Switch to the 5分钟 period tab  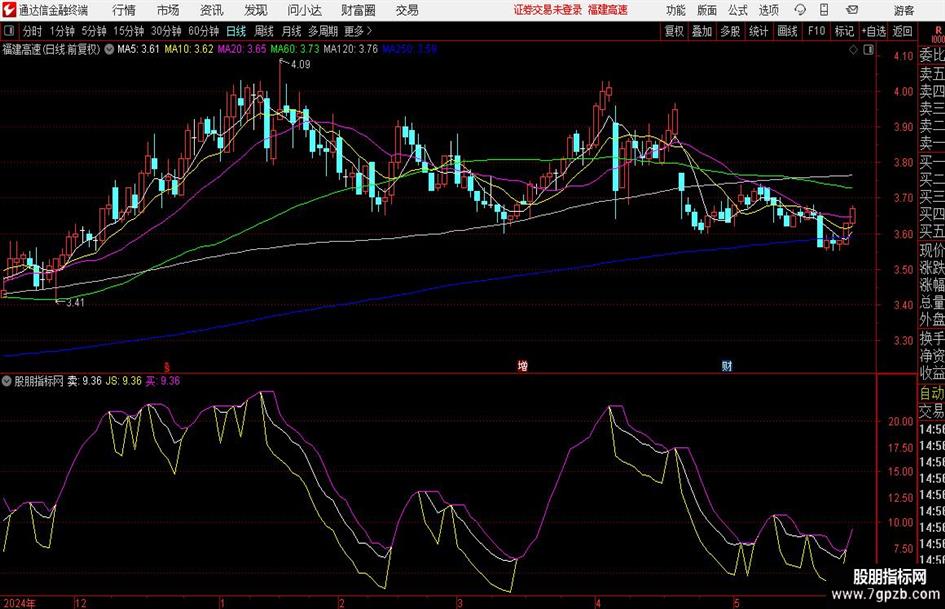93,31
